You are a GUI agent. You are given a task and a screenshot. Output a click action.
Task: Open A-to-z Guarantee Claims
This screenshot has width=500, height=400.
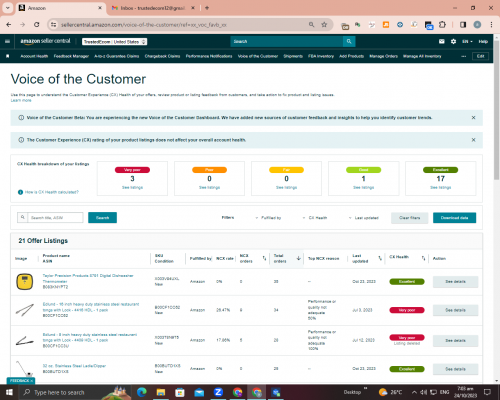(x=117, y=56)
